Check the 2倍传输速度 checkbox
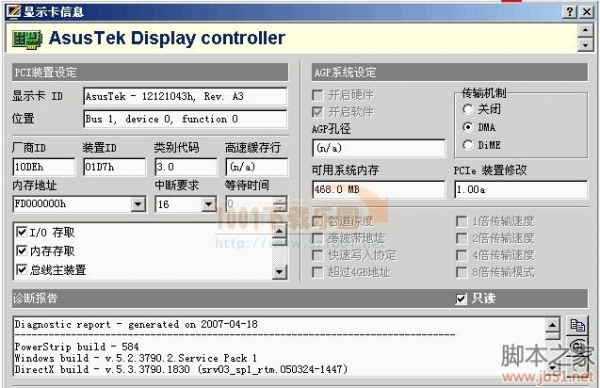 pos(461,238)
